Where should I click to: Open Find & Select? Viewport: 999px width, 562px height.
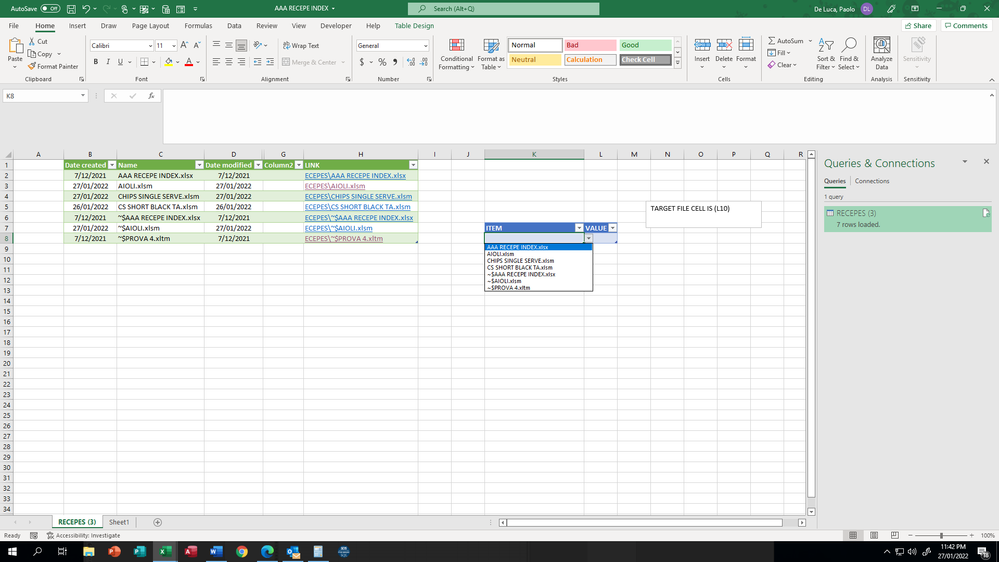pos(849,54)
